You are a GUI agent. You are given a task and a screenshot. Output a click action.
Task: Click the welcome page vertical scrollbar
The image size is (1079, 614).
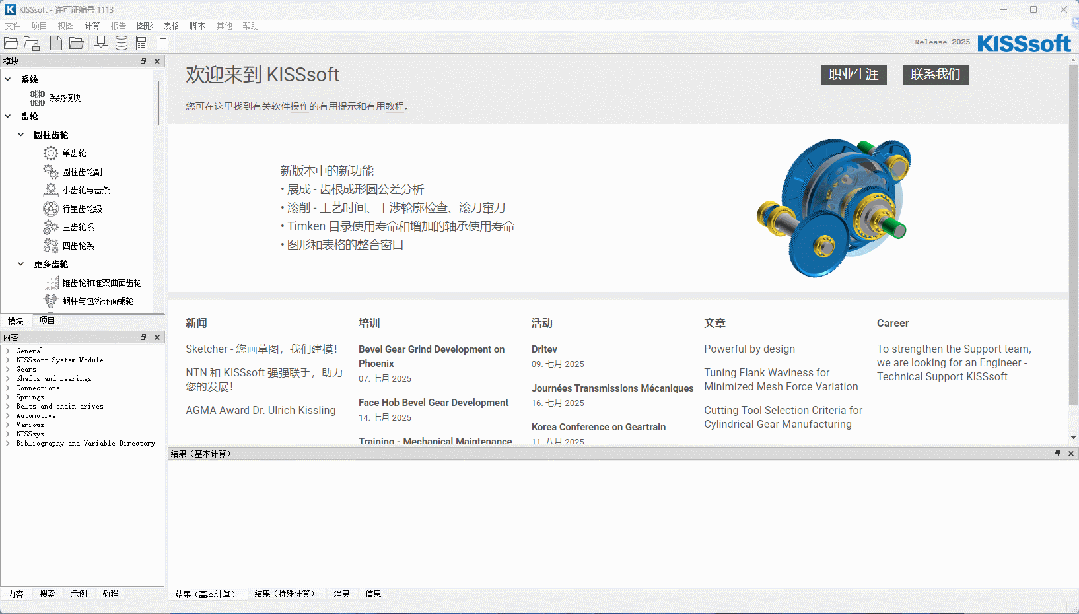click(x=1073, y=234)
